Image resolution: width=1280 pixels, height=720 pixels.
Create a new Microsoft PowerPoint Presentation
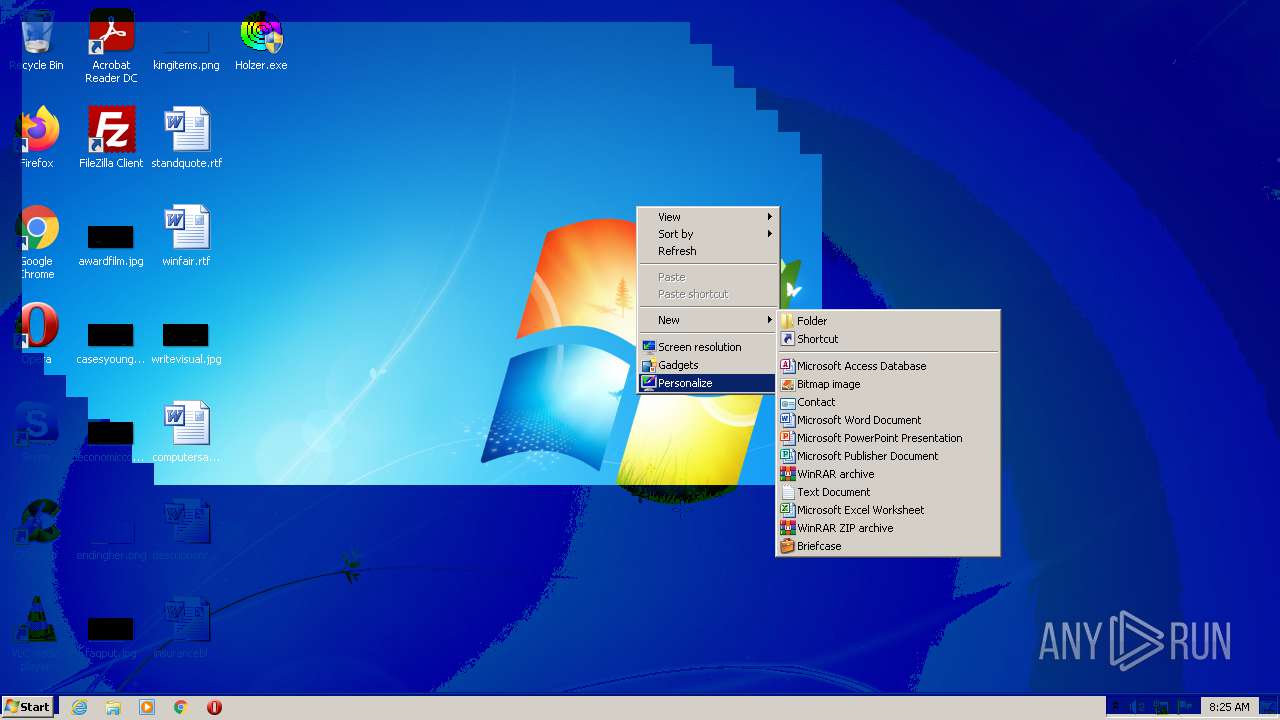click(x=888, y=438)
